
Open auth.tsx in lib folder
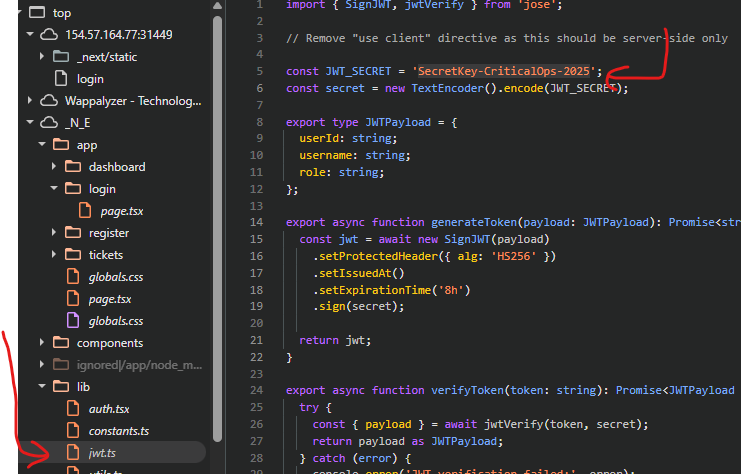109,409
